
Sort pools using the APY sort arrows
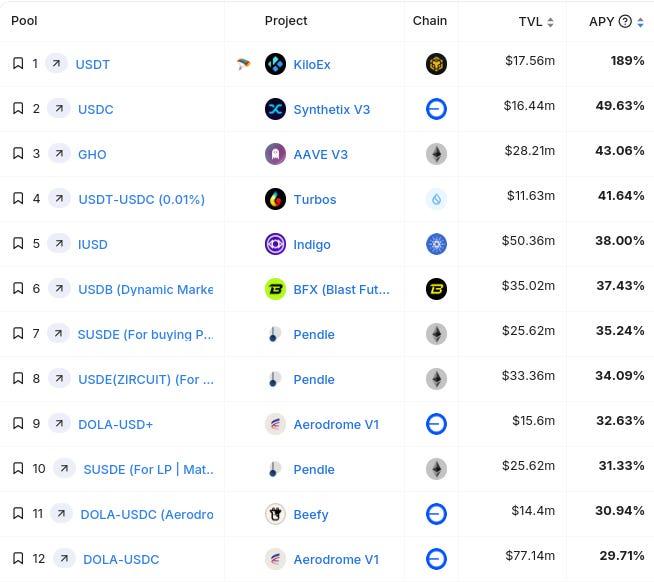pyautogui.click(x=640, y=21)
